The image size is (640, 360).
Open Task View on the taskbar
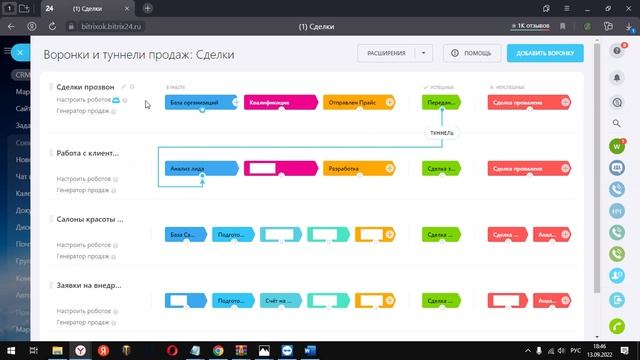[33, 351]
